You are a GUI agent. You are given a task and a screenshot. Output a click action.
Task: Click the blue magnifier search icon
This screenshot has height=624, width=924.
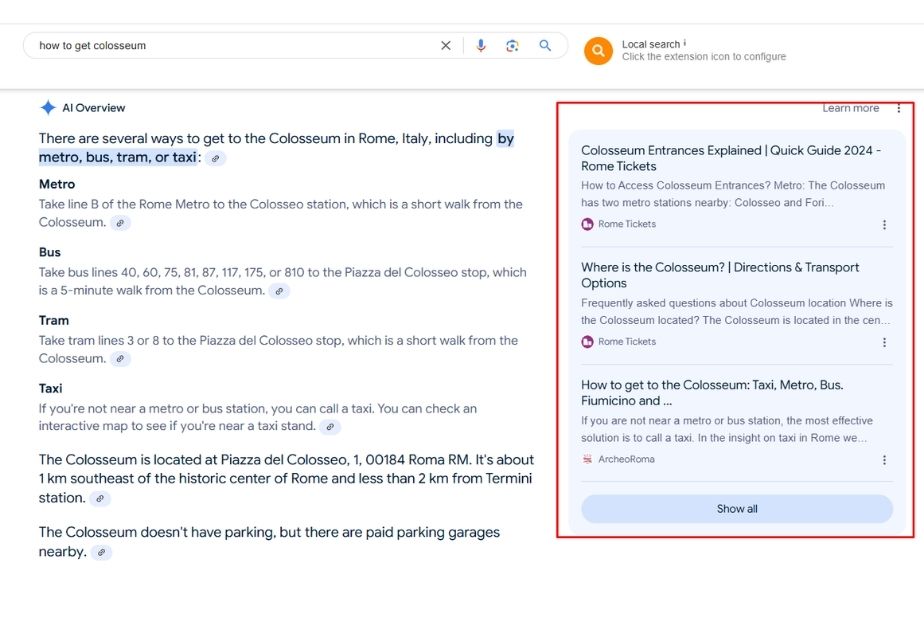click(545, 46)
